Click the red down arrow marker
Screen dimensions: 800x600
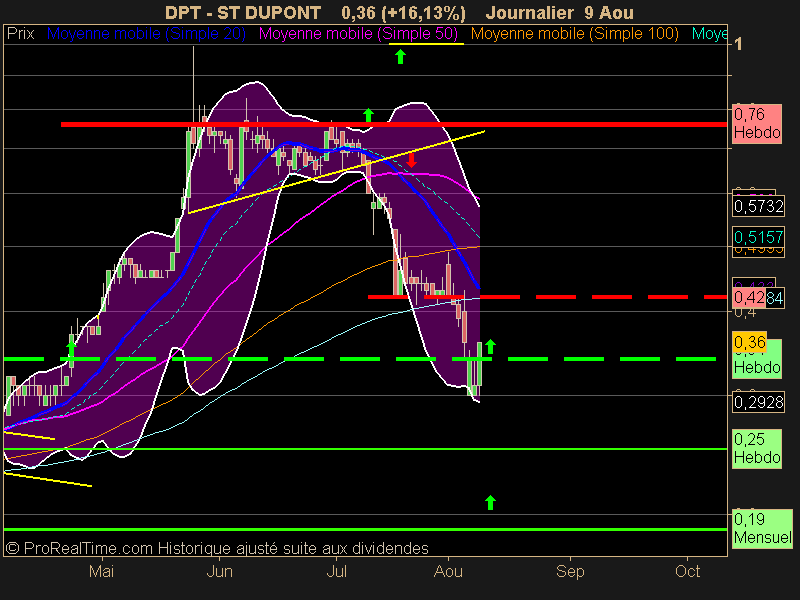click(x=412, y=160)
